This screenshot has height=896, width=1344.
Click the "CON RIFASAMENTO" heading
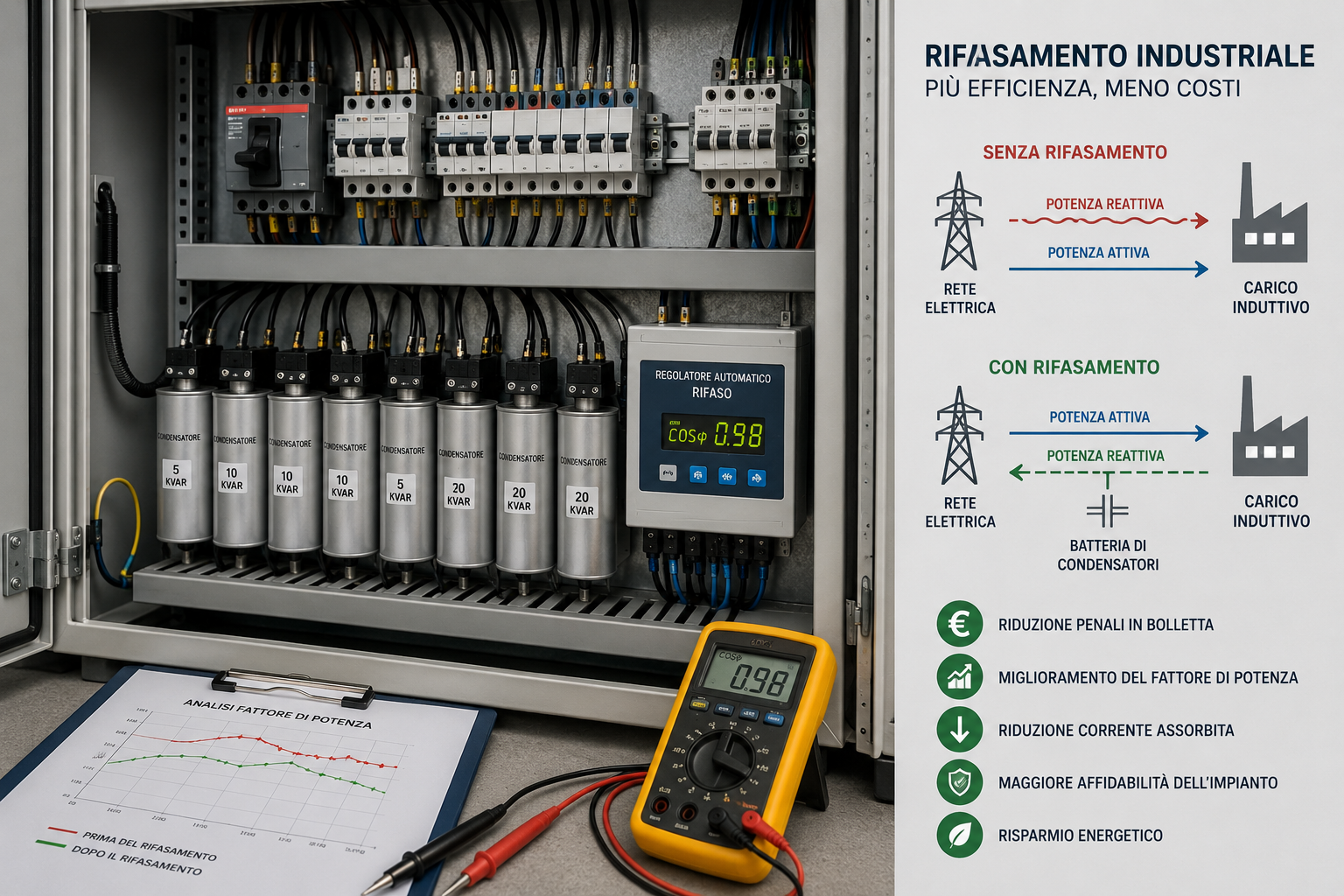[1074, 367]
